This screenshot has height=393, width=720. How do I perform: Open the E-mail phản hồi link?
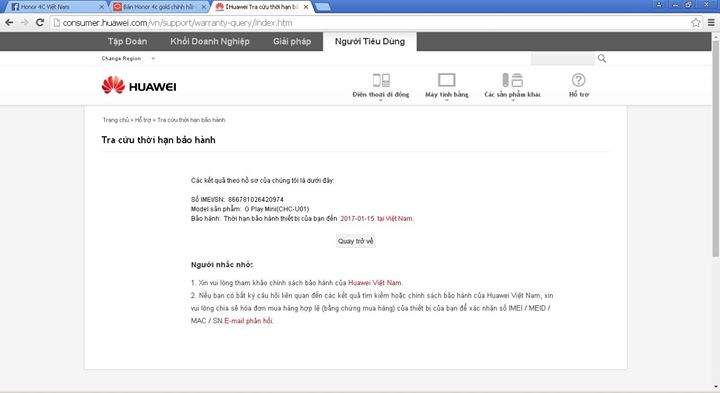pos(248,320)
